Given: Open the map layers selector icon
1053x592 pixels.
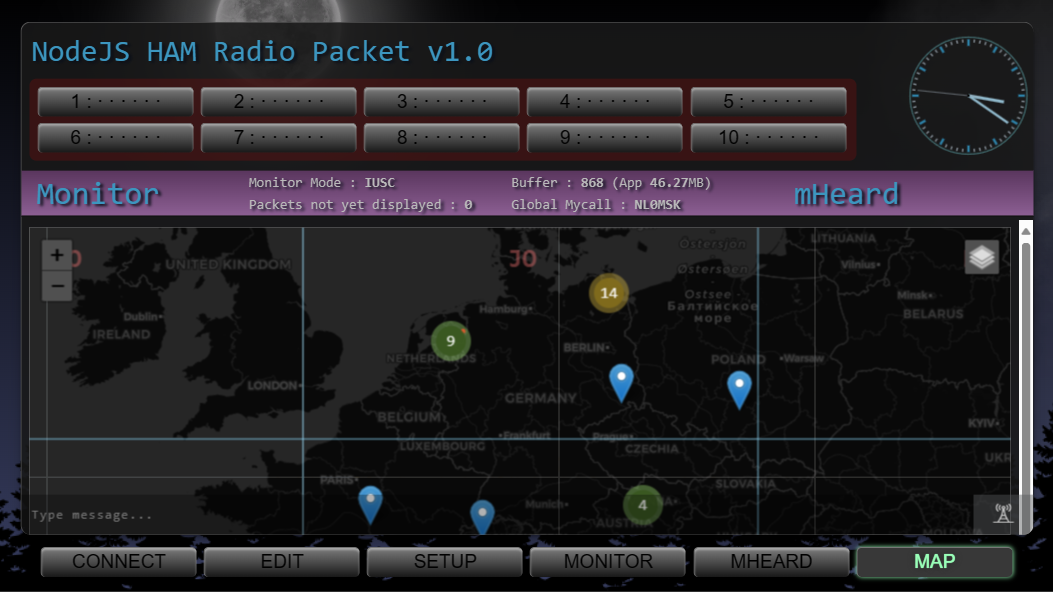Looking at the screenshot, I should pyautogui.click(x=981, y=257).
